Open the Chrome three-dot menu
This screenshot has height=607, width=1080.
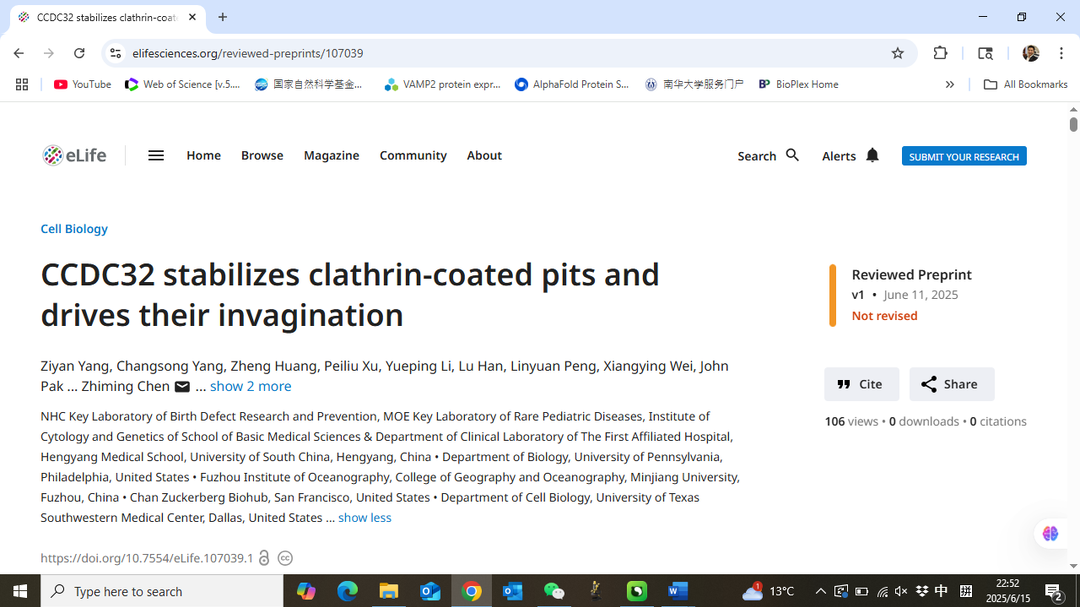point(1061,53)
